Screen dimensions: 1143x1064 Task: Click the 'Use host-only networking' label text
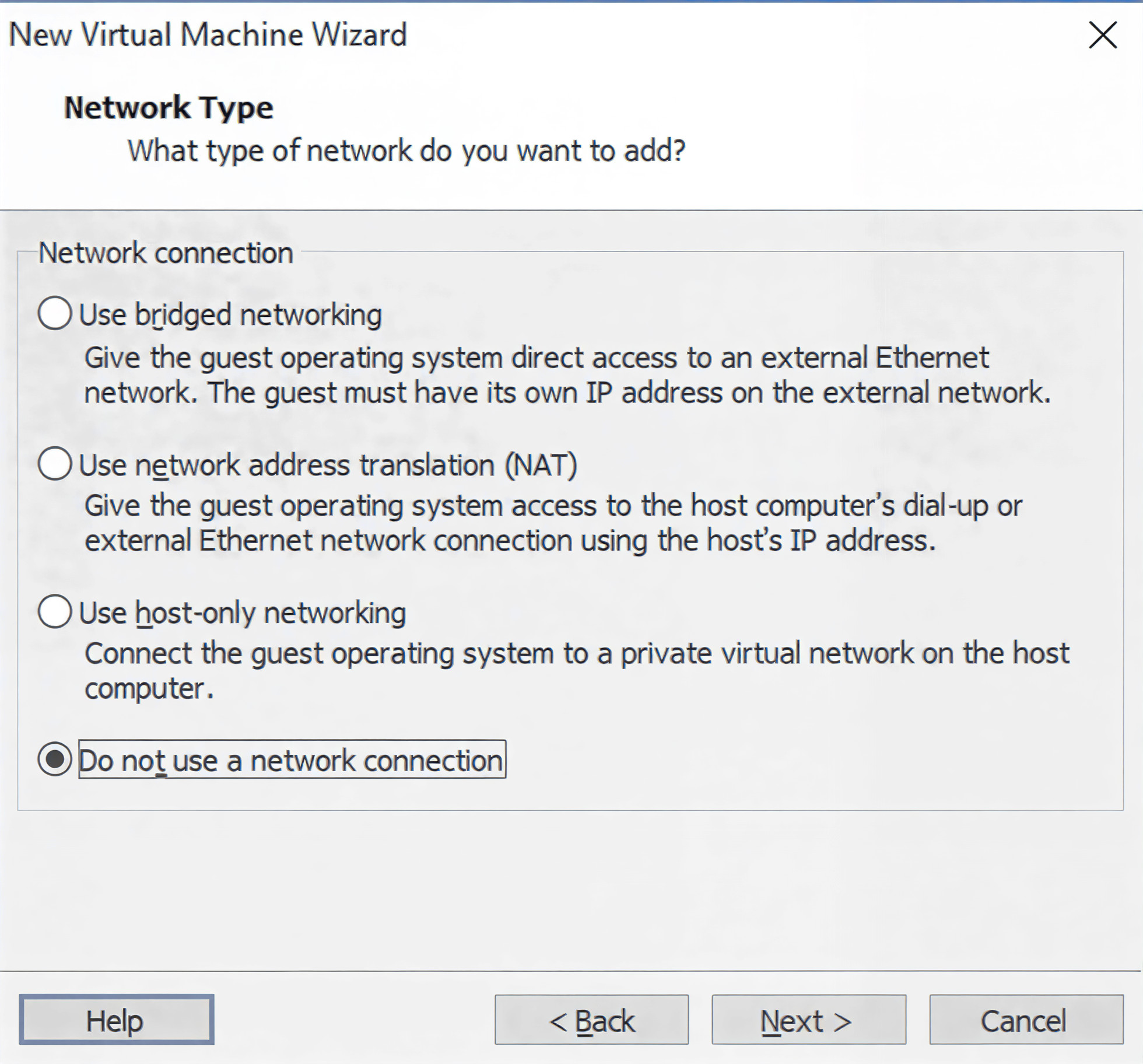click(242, 613)
